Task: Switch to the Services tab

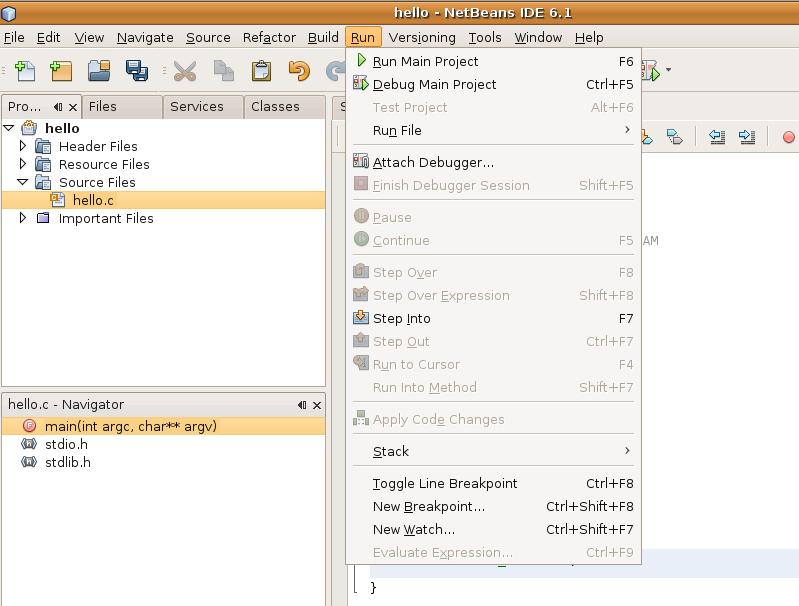Action: (203, 107)
